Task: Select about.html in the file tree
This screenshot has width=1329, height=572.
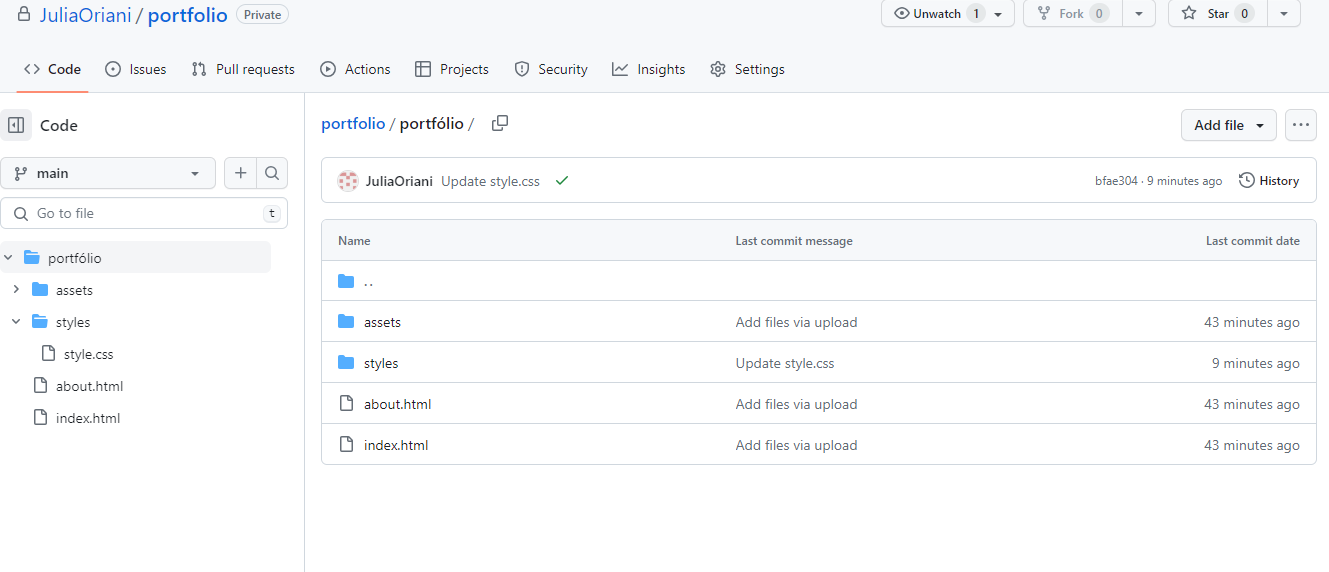Action: [90, 386]
